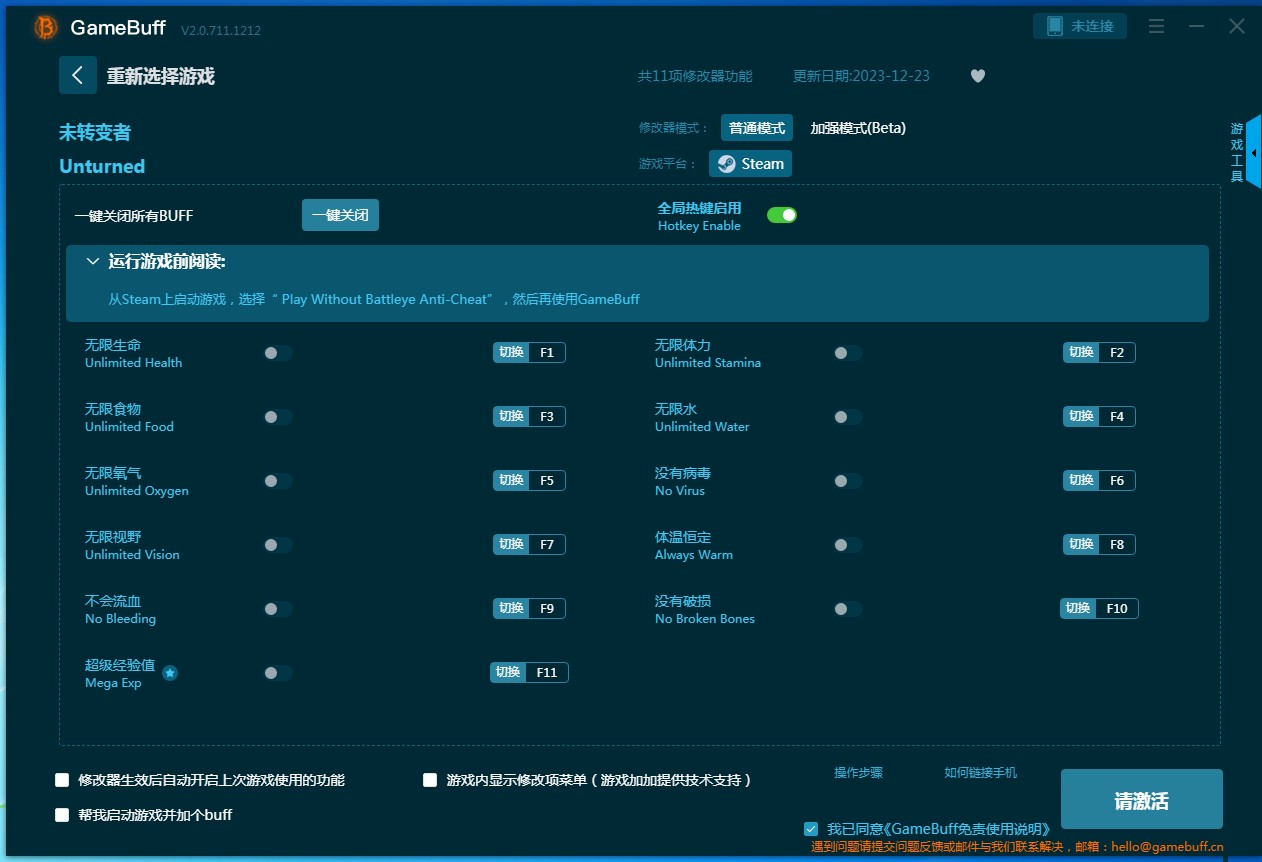Screen dimensions: 1262x862
Task: Collapse the read-before-running section
Action: 93,262
